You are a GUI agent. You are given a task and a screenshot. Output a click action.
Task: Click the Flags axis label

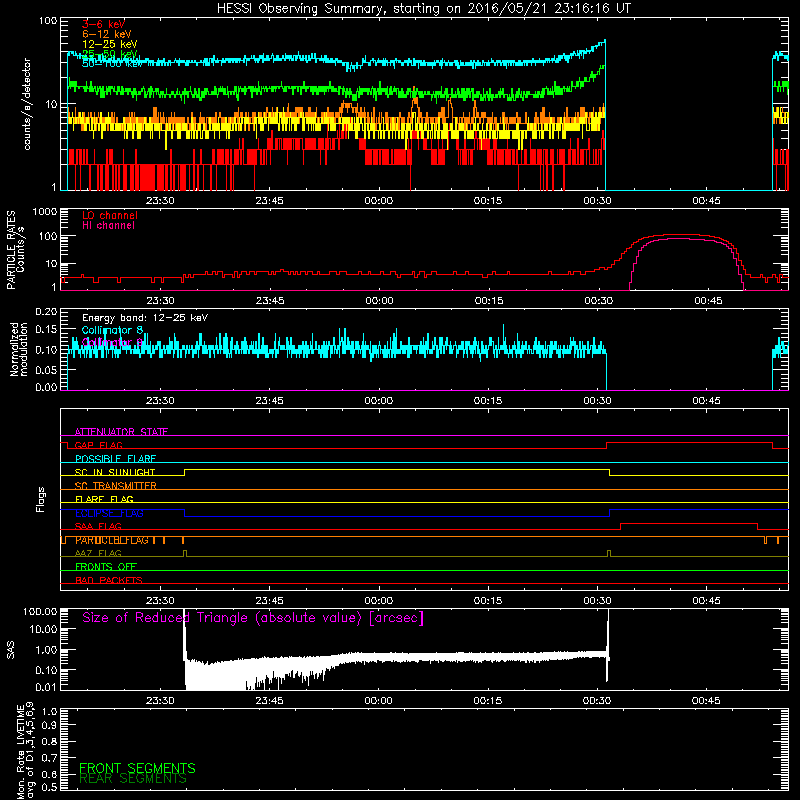[41, 499]
